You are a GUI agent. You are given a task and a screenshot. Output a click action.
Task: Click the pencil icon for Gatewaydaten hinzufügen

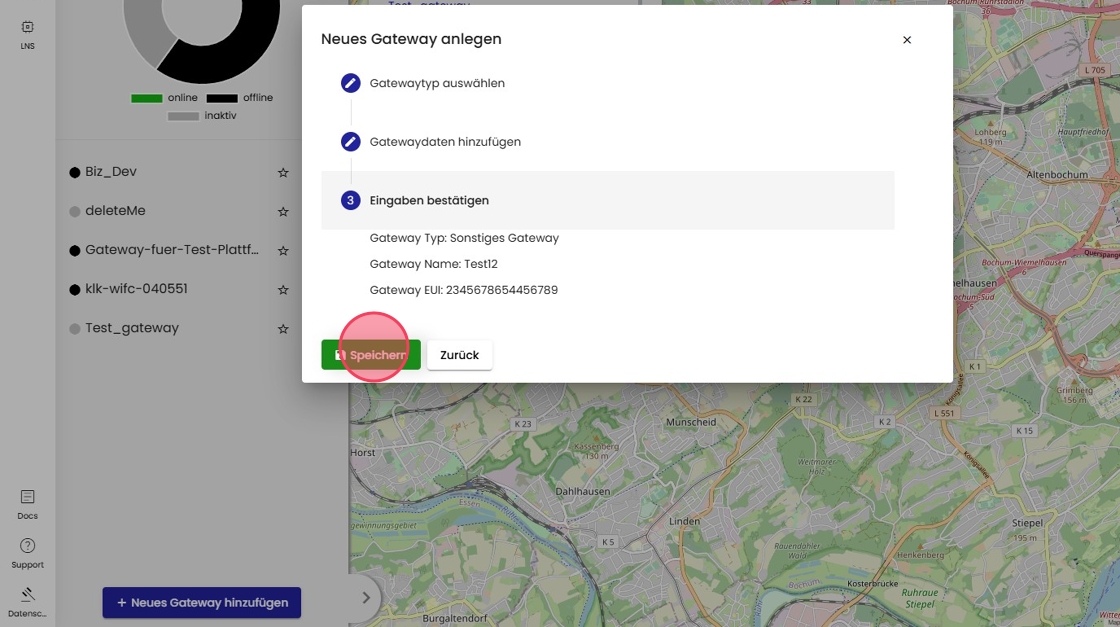(x=350, y=142)
